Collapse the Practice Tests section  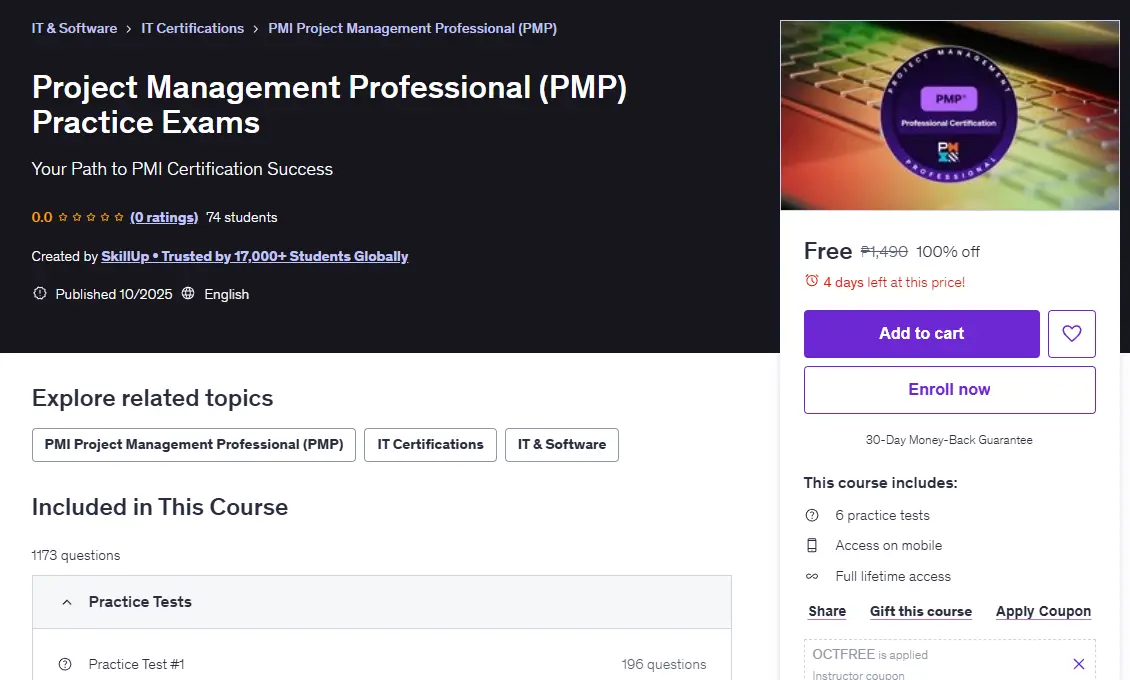(x=382, y=602)
